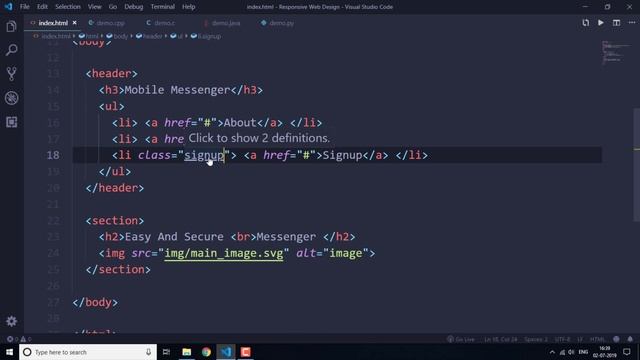This screenshot has height=360, width=640.
Task: Click the closing header tag on line 20
Action: [x=115, y=188]
